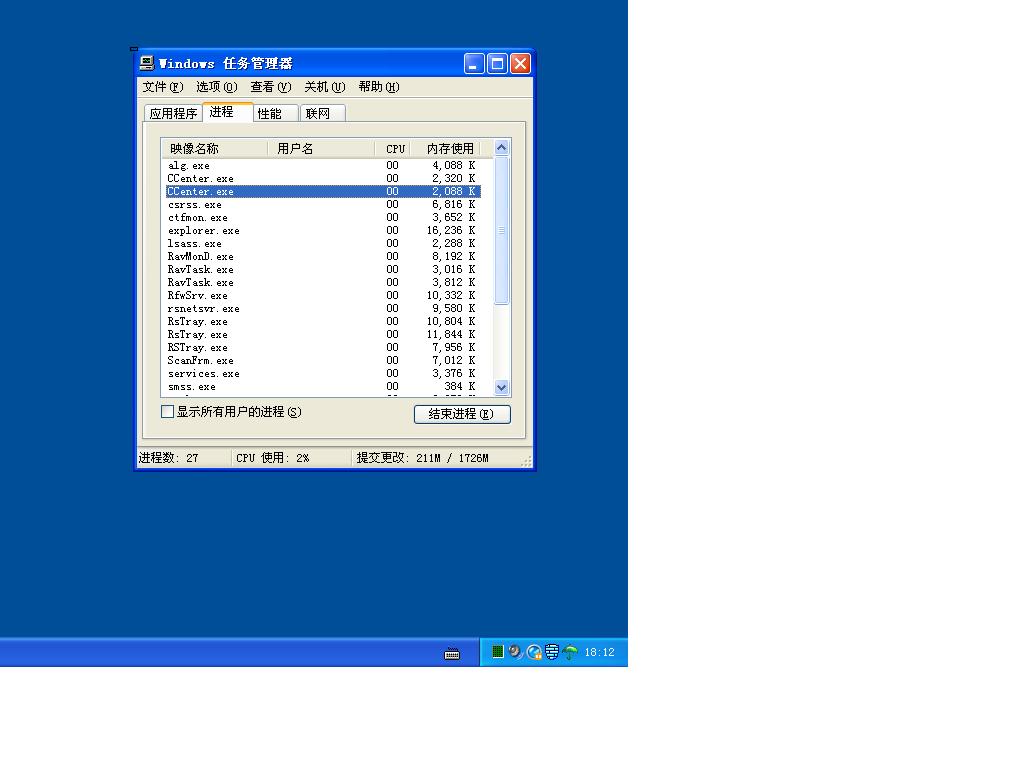Select RSTray.exe row using 7,956 K
The height and width of the screenshot is (768, 1024).
tap(323, 348)
